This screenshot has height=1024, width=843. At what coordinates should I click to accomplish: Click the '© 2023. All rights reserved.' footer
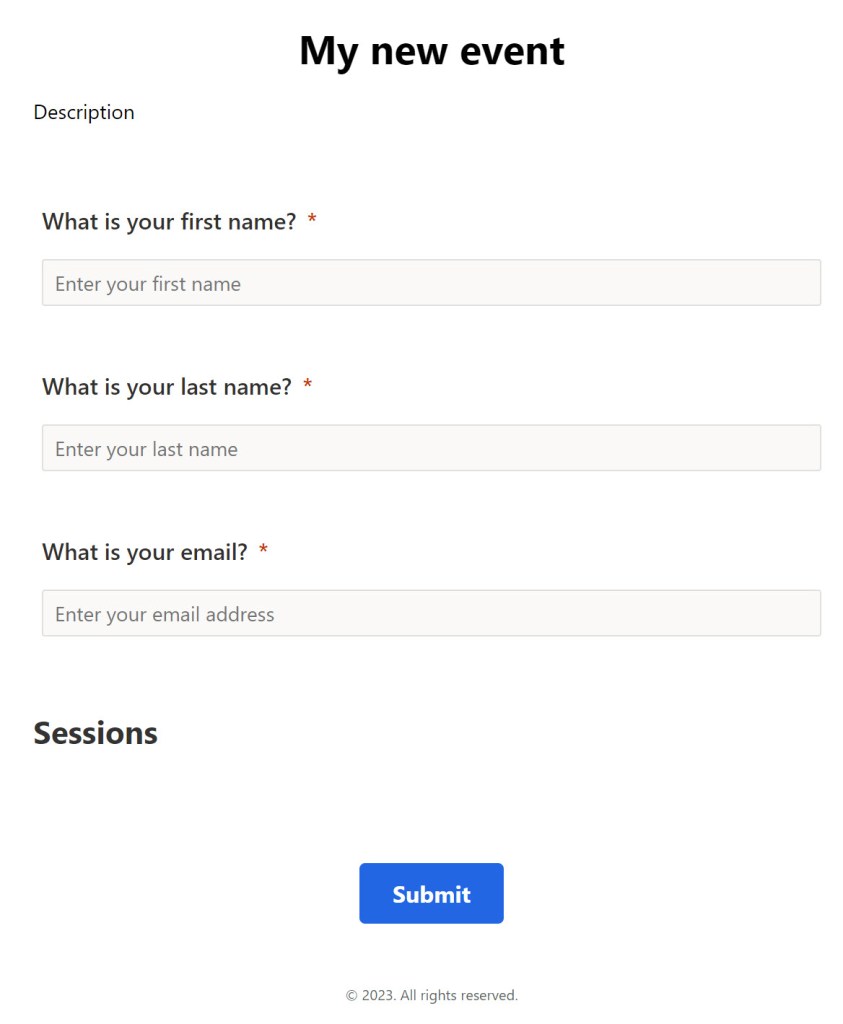coord(431,995)
